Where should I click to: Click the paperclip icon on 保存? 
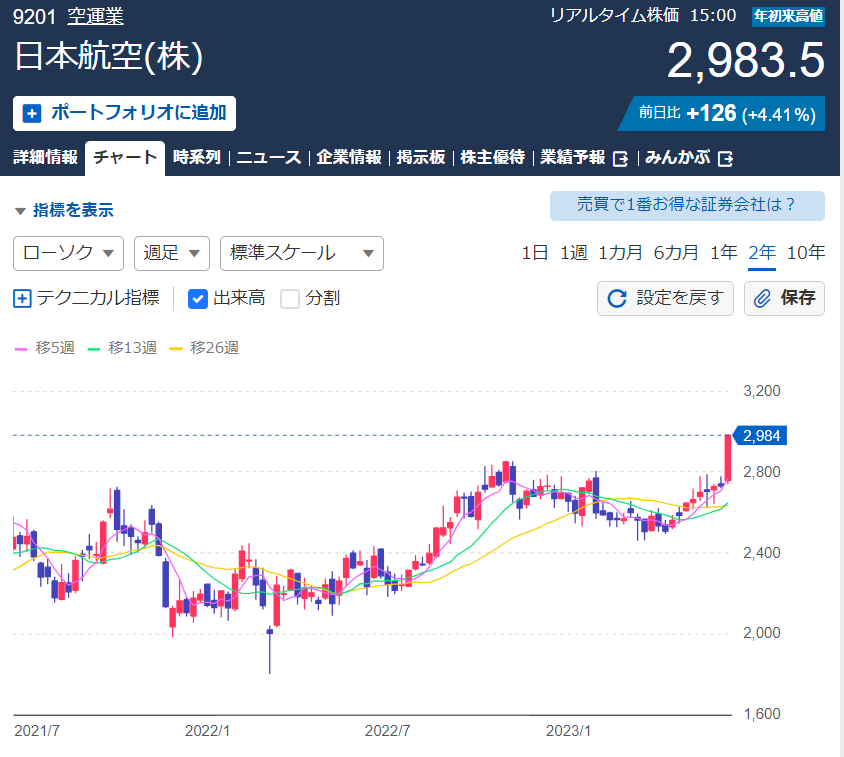[762, 298]
